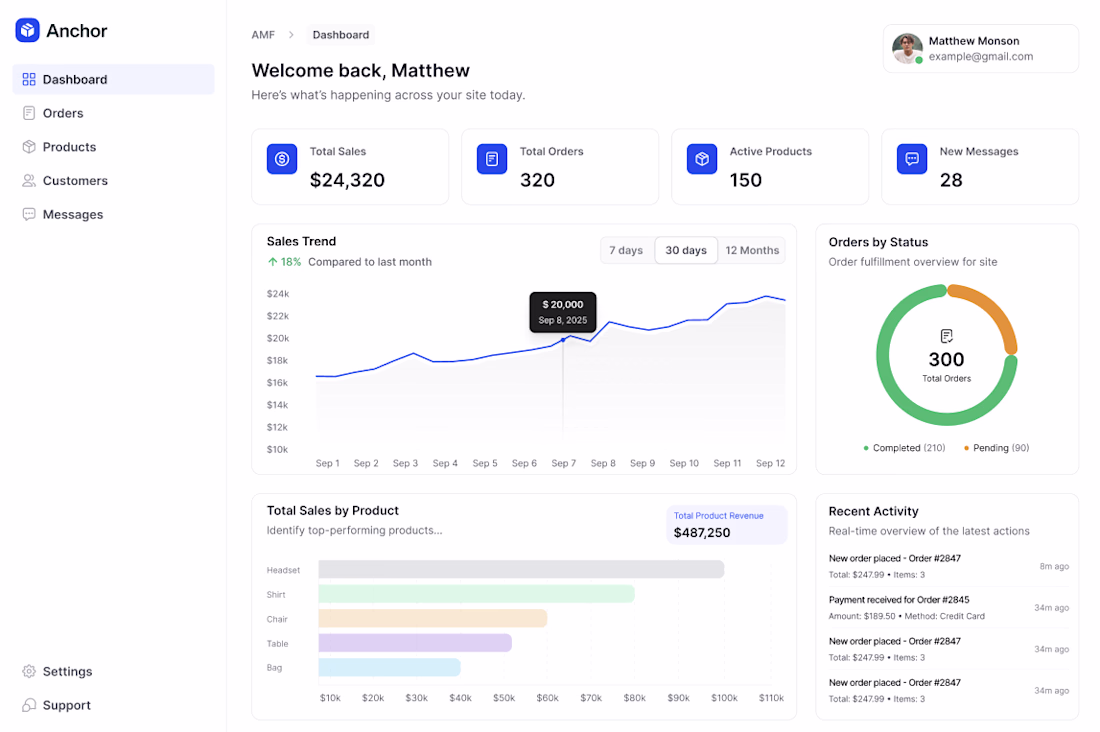Click the Sales Trend heading

point(301,241)
